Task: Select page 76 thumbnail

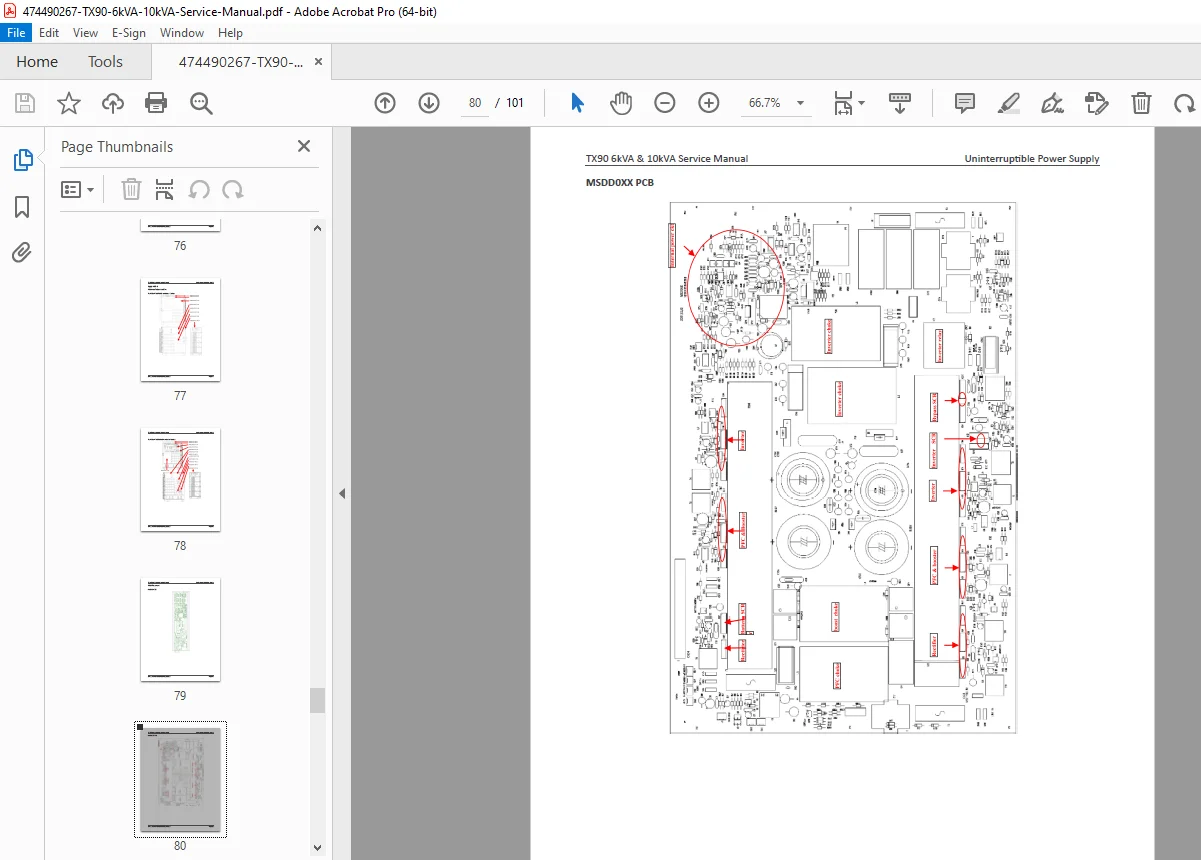Action: (x=180, y=227)
